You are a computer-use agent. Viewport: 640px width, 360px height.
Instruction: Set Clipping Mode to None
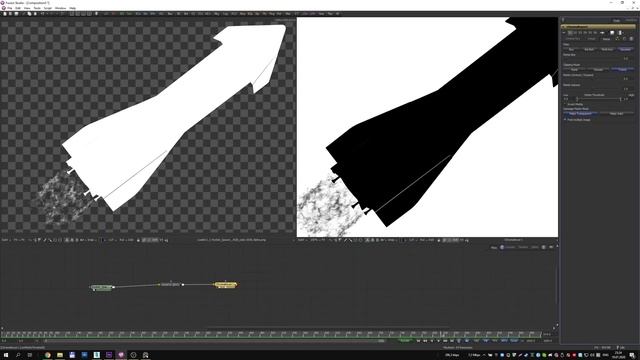(622, 69)
